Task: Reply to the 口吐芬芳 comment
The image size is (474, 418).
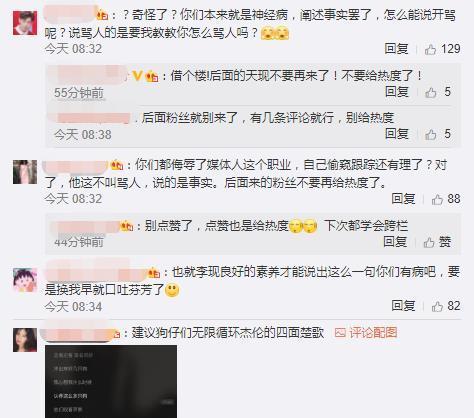Action: (403, 306)
